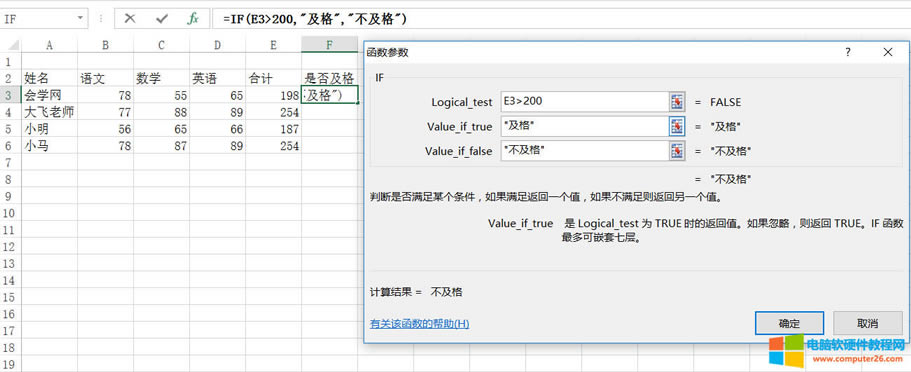This screenshot has height=372, width=911.
Task: Click the 取消 button
Action: click(867, 323)
